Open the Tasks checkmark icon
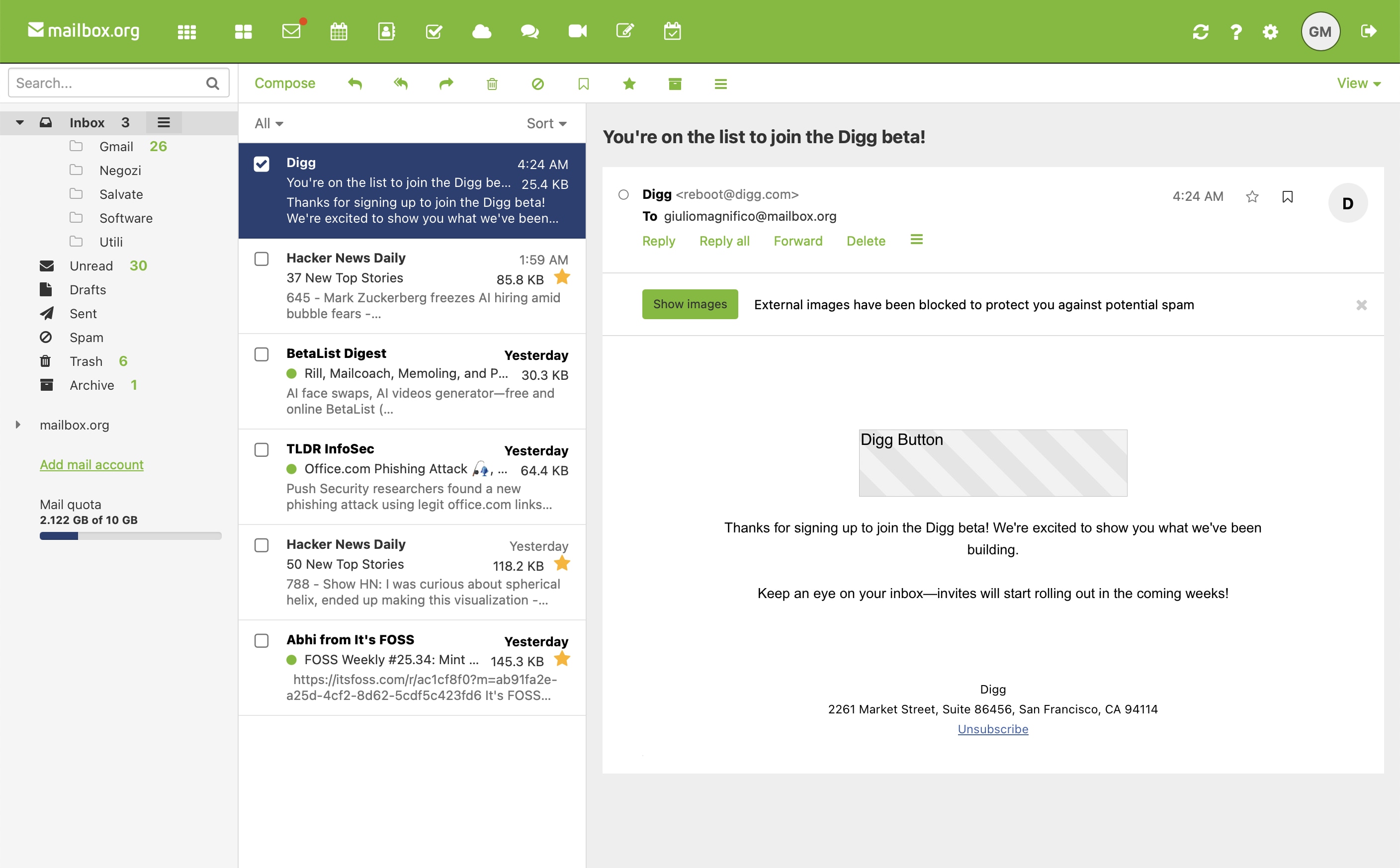 [434, 31]
